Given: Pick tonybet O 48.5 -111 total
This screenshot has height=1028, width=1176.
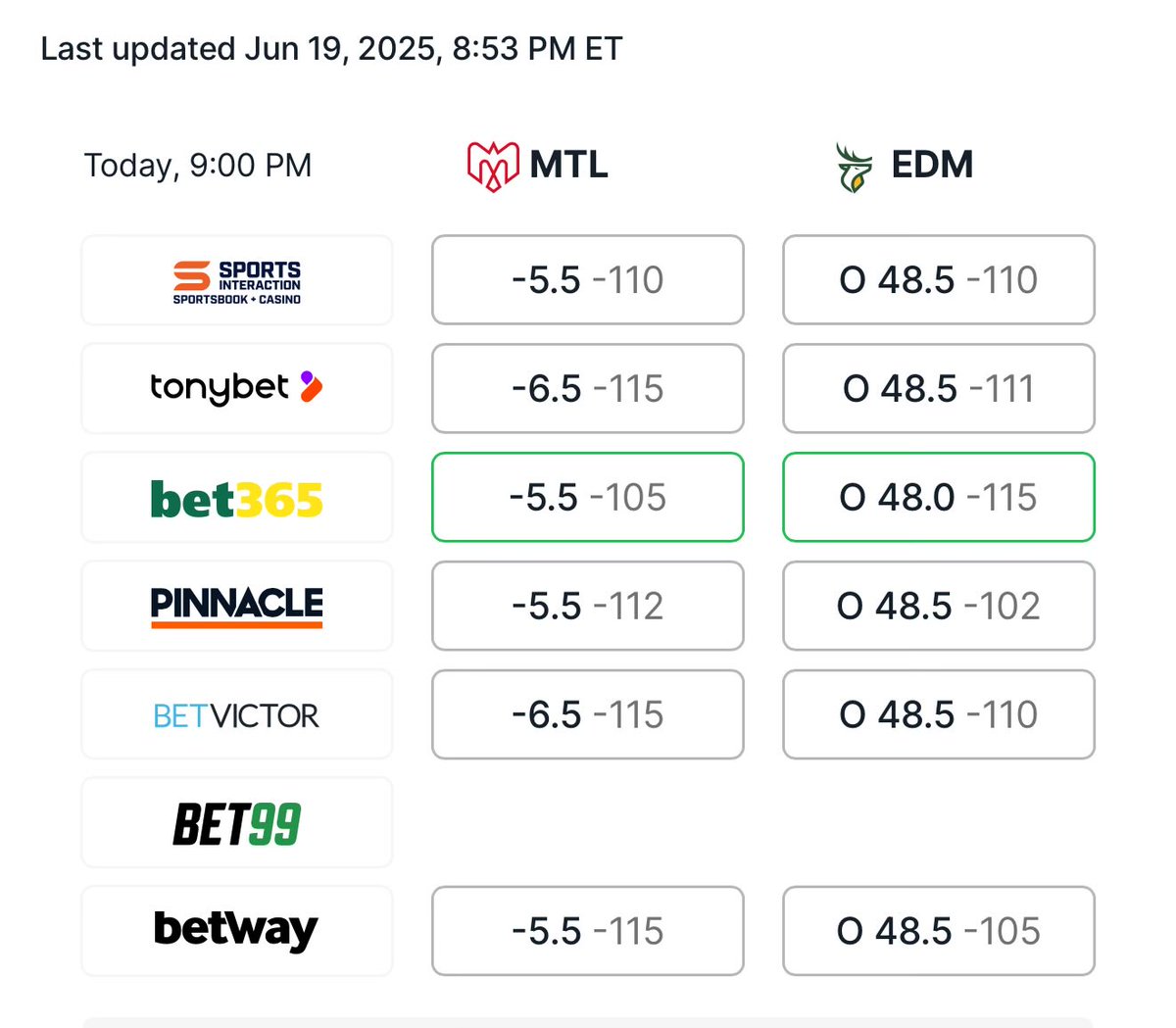Looking at the screenshot, I should point(939,389).
